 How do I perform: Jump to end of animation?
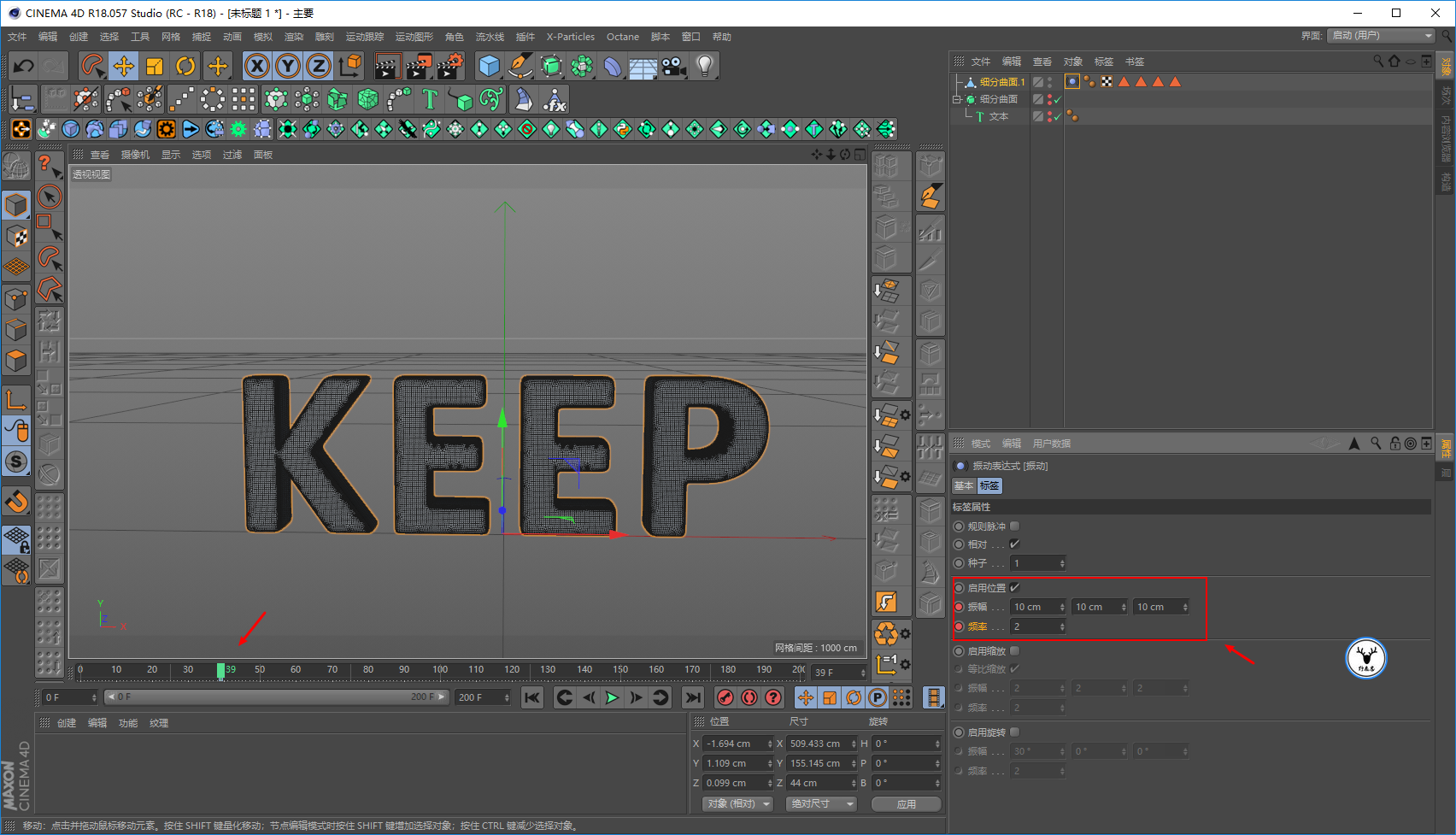tap(693, 697)
